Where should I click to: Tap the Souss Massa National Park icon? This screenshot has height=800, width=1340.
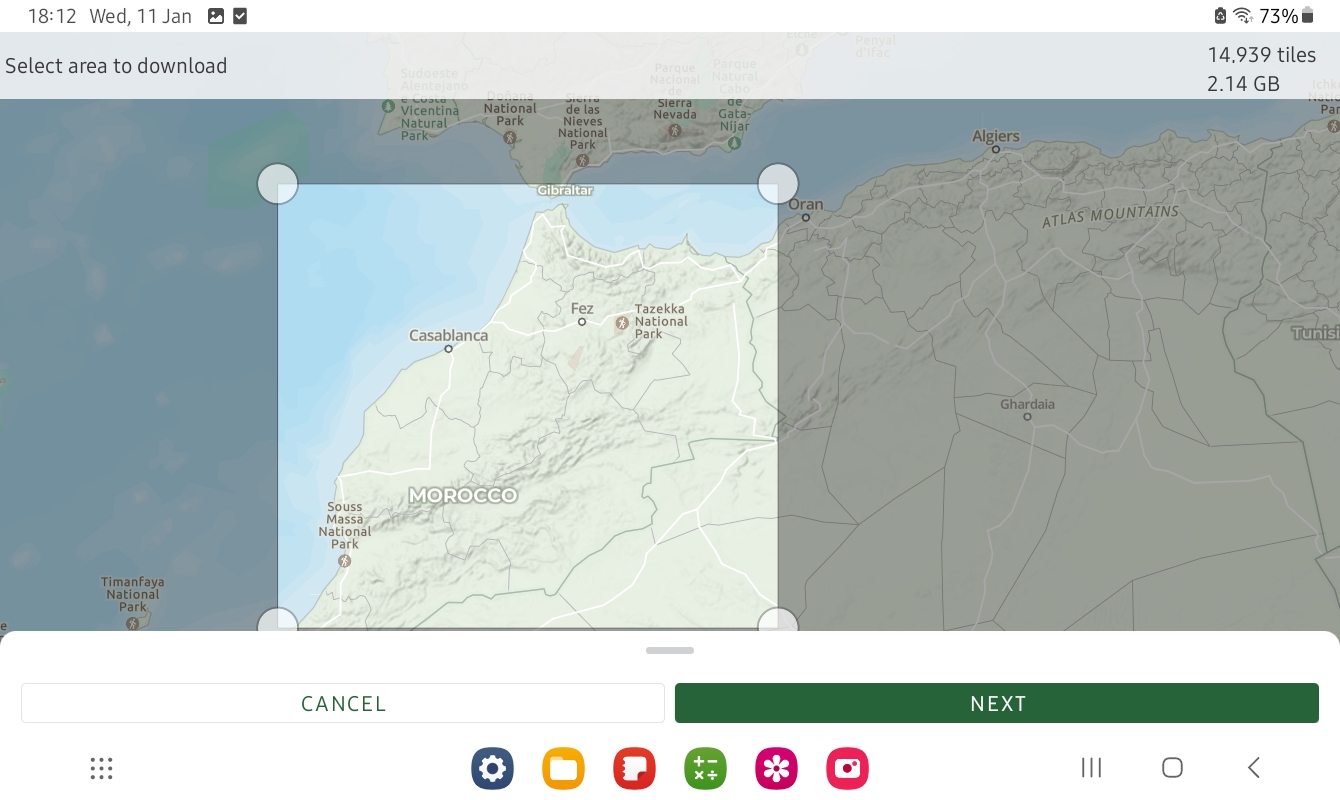click(x=345, y=561)
